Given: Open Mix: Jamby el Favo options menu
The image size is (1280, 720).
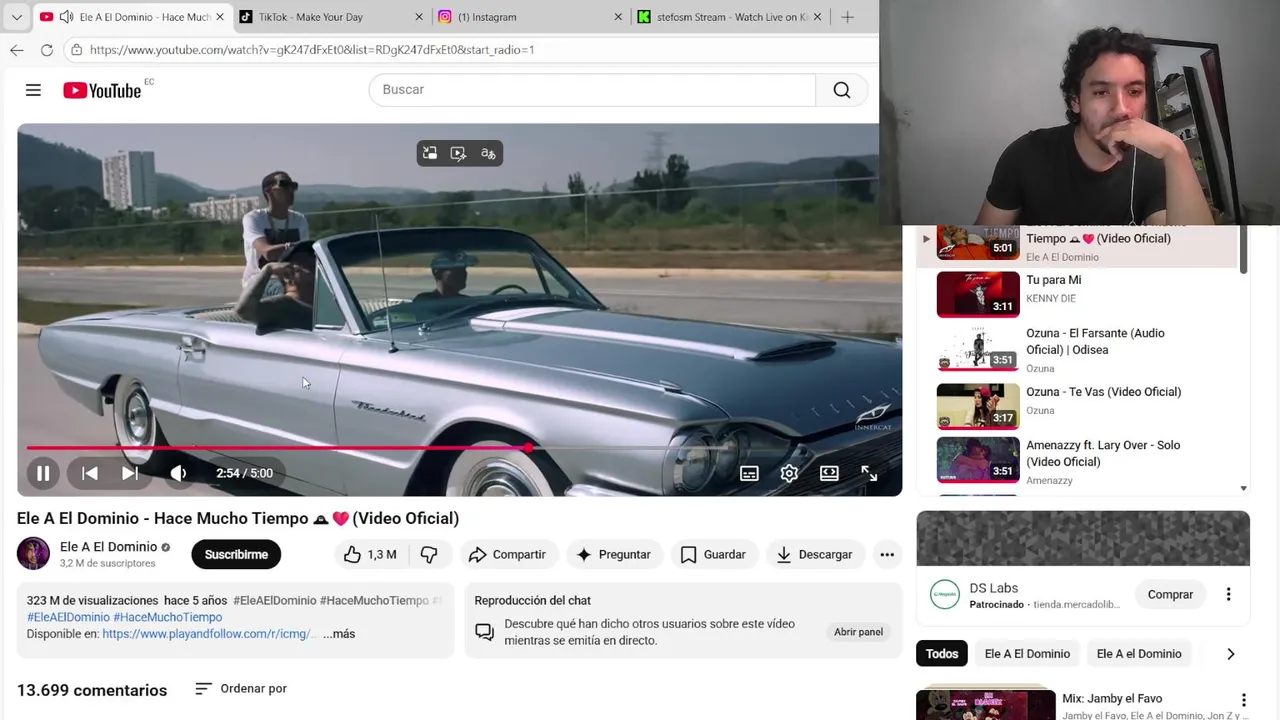Looking at the screenshot, I should 1243,700.
